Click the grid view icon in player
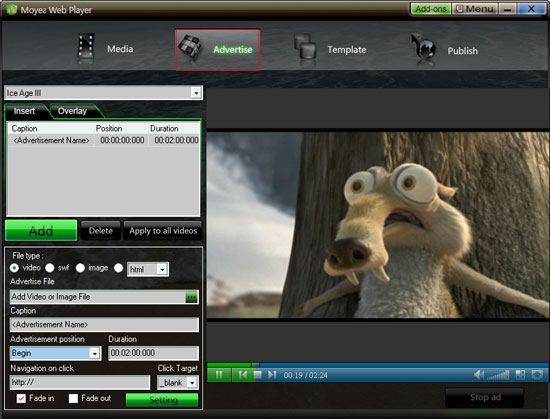This screenshot has width=550, height=419. point(521,375)
